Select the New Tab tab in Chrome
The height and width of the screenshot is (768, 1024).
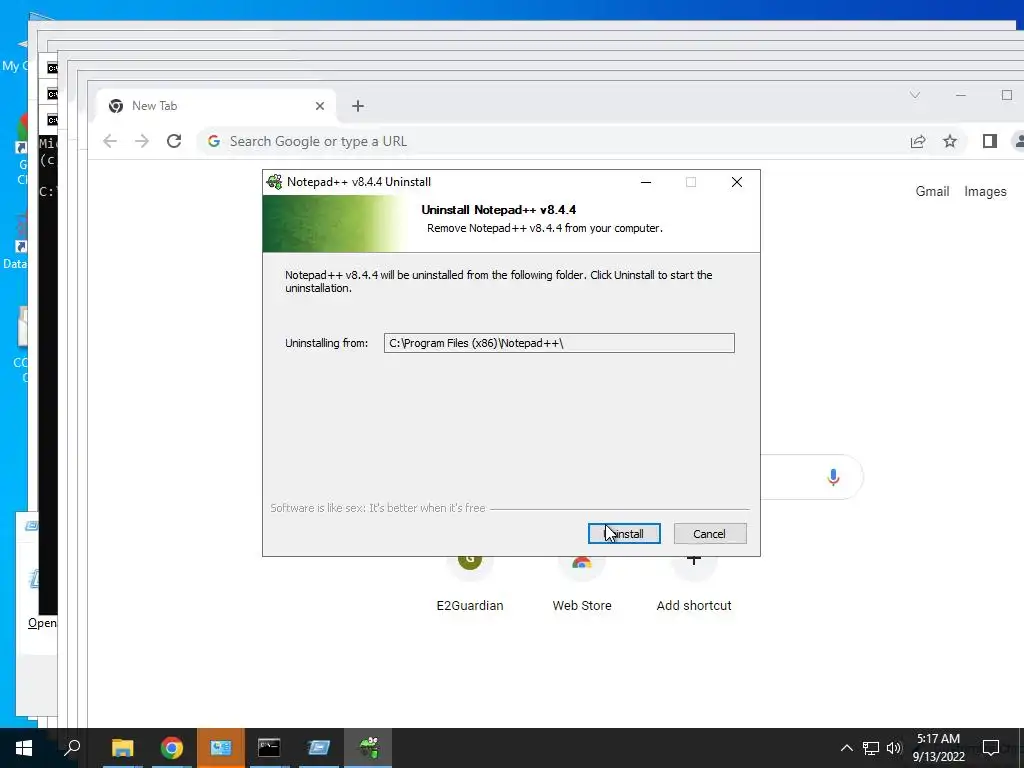(216, 106)
